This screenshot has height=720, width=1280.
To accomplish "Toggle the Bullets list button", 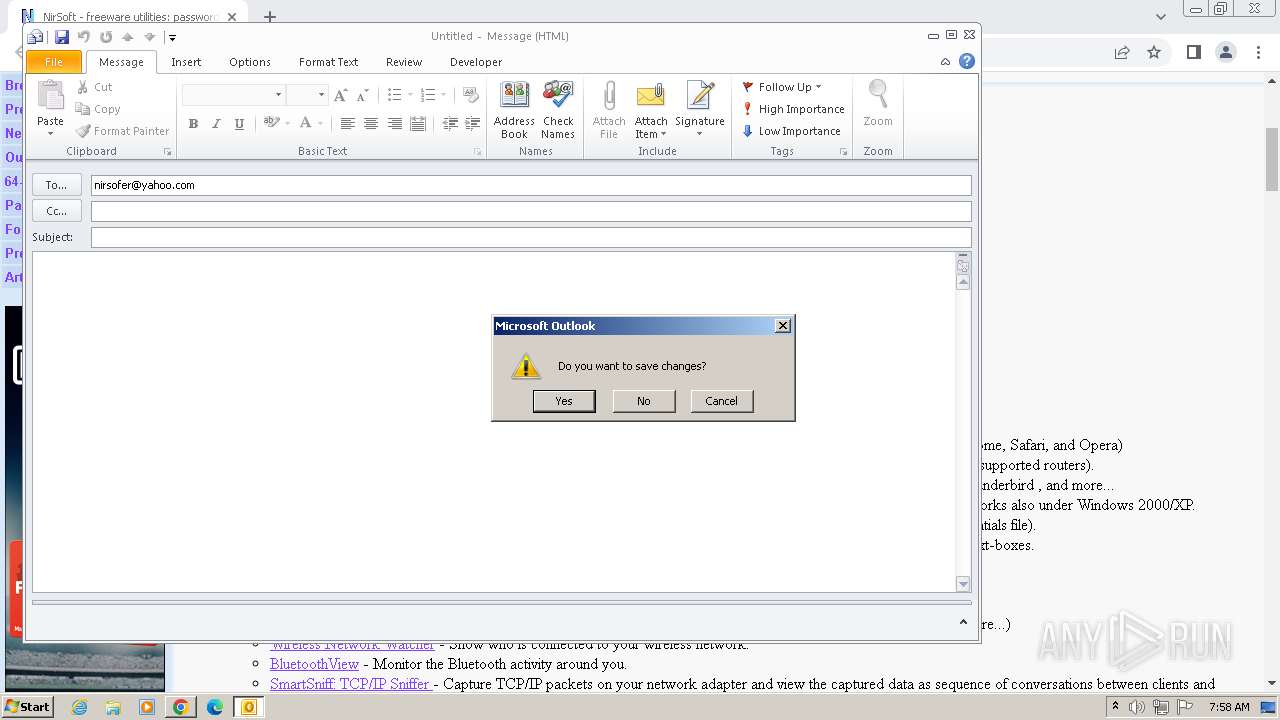I will [394, 95].
